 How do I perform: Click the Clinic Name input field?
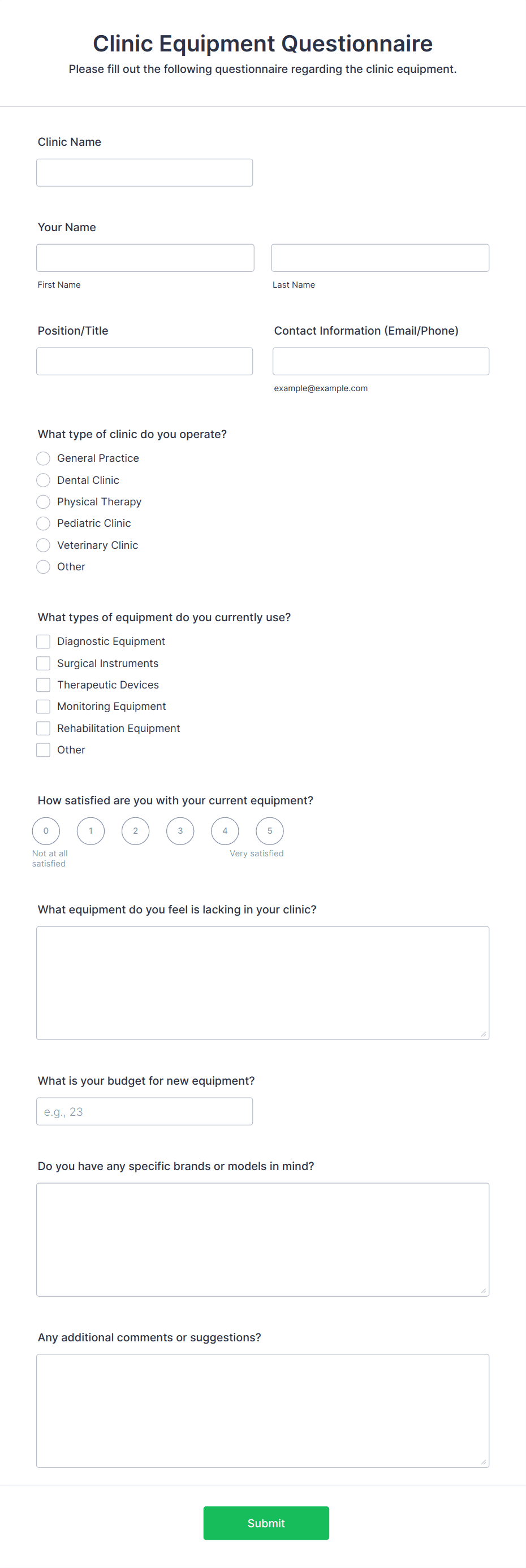[x=144, y=172]
